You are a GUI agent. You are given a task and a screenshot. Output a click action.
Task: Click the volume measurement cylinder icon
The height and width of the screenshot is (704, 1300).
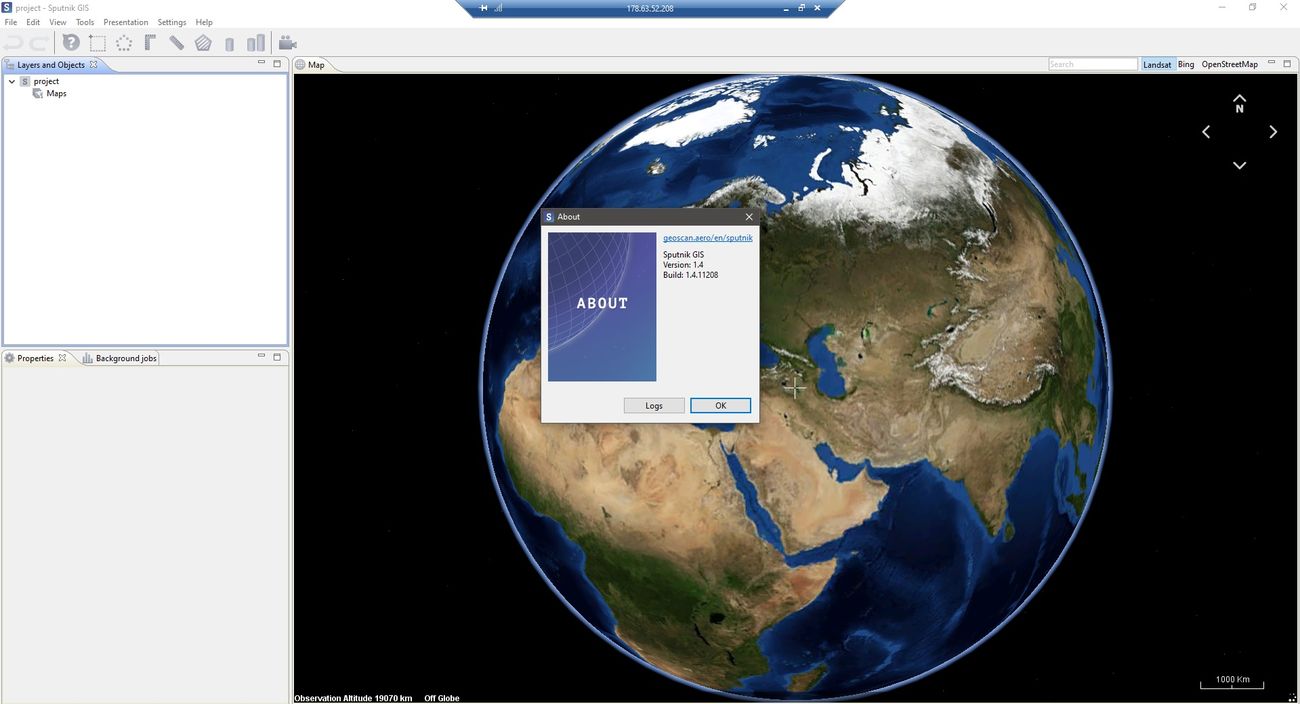click(x=228, y=42)
